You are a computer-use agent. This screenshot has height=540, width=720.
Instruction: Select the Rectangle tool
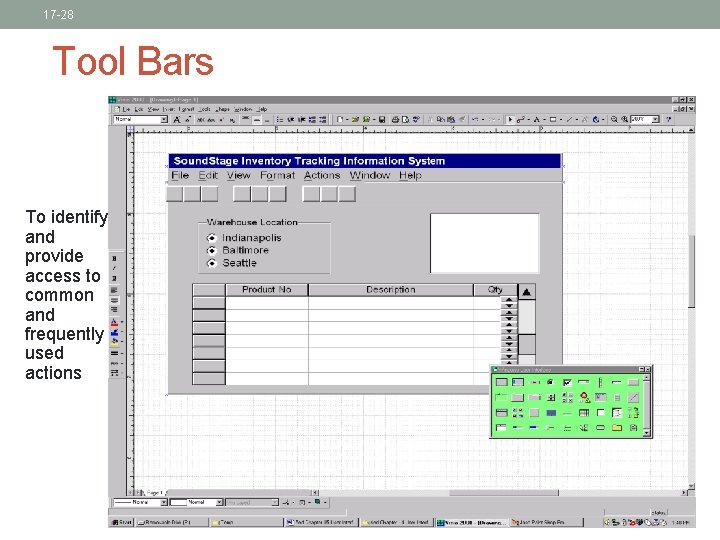[553, 119]
